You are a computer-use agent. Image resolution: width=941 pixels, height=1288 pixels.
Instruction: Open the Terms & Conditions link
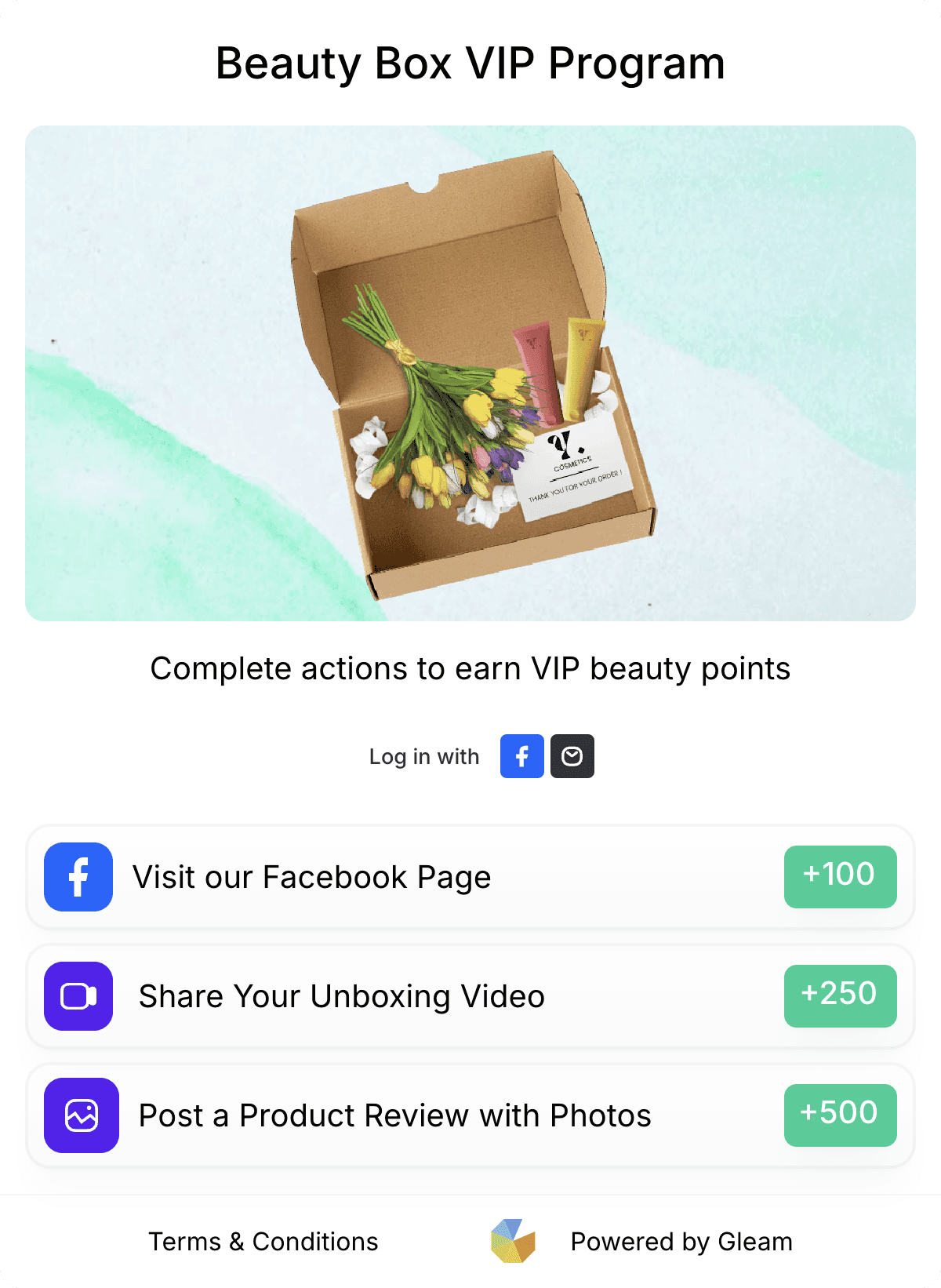point(263,1242)
